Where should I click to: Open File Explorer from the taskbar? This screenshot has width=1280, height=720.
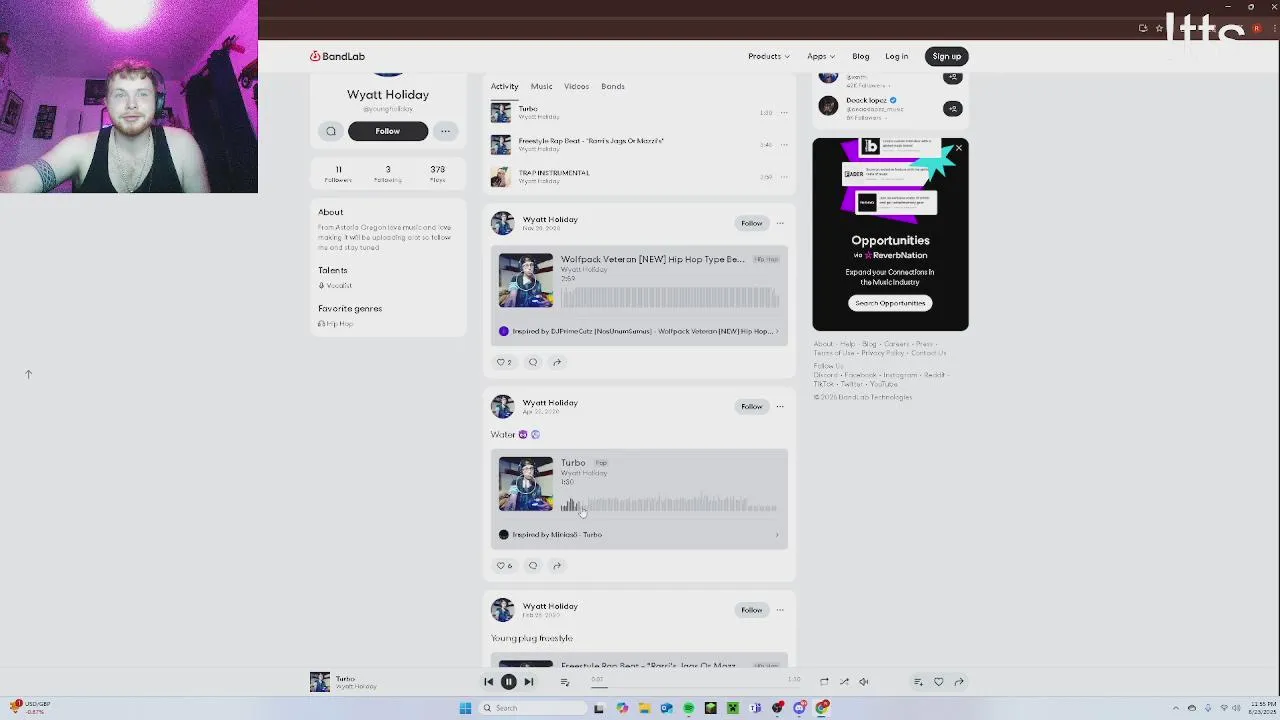644,708
